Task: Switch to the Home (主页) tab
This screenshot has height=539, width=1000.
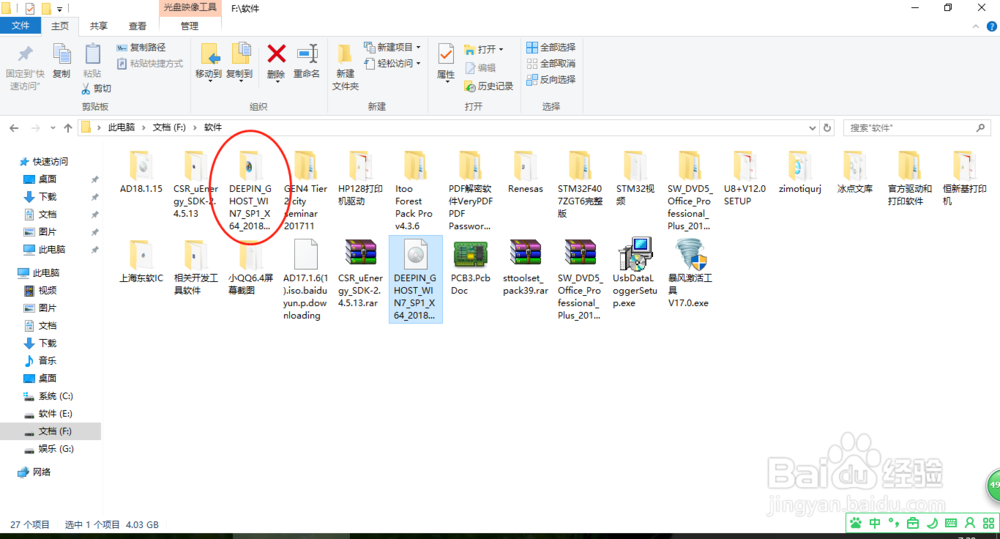Action: click(x=60, y=26)
